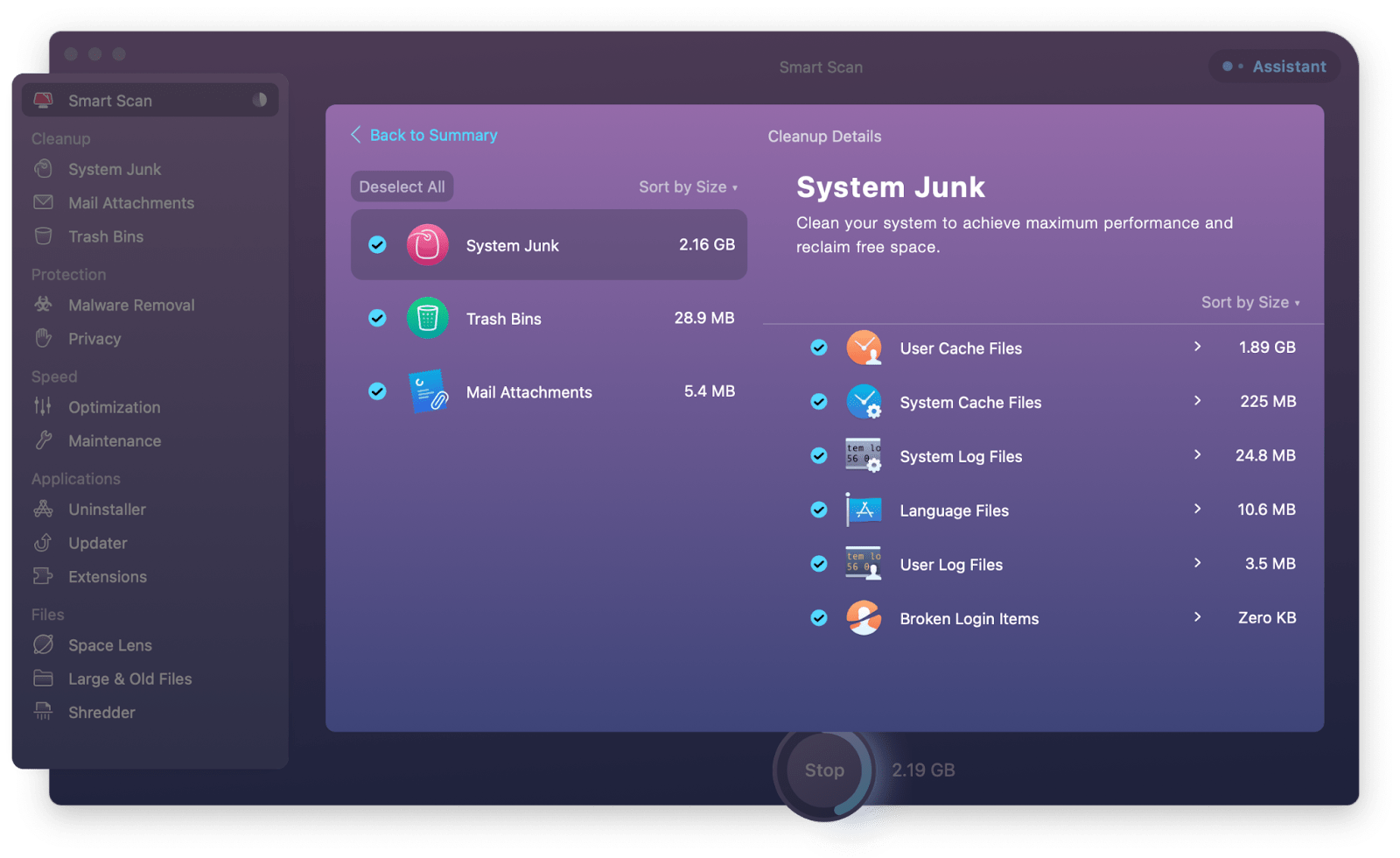Click the Shredder label in sidebar
The image size is (1400, 858).
[x=101, y=713]
